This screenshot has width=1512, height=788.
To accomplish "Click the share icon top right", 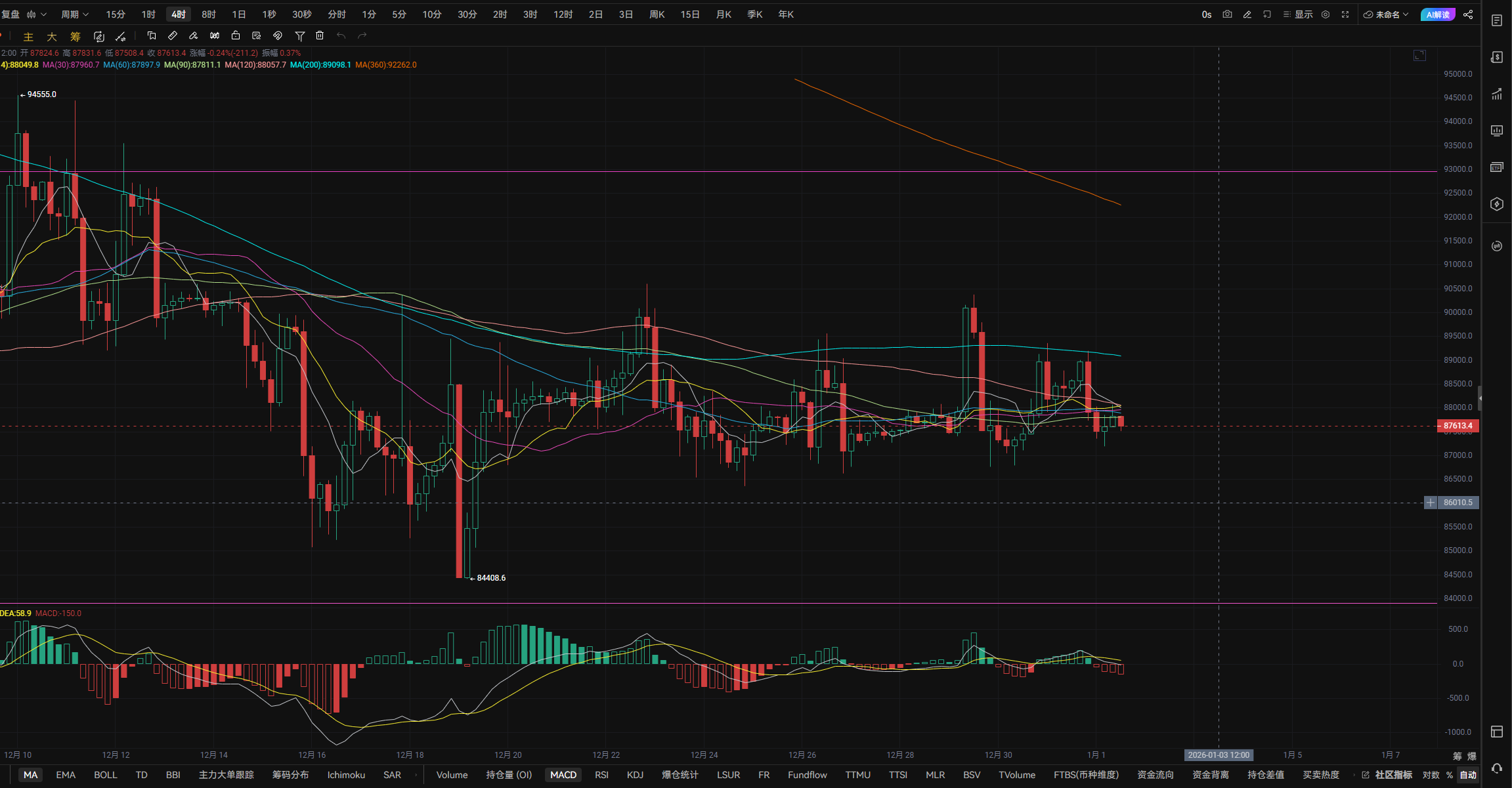I will (x=1468, y=14).
